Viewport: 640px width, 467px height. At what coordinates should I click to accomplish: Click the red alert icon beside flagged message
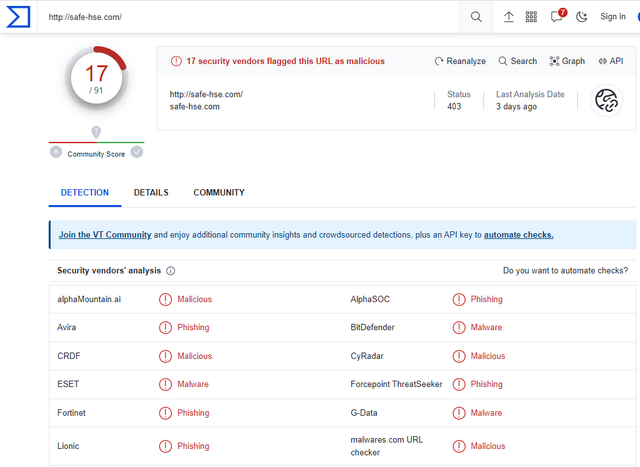click(176, 61)
